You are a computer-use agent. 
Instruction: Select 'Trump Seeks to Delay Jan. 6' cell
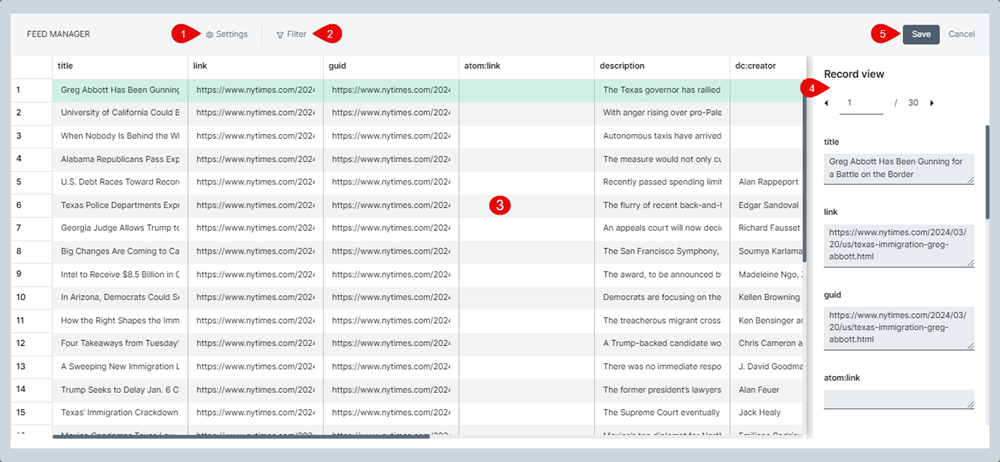[120, 389]
